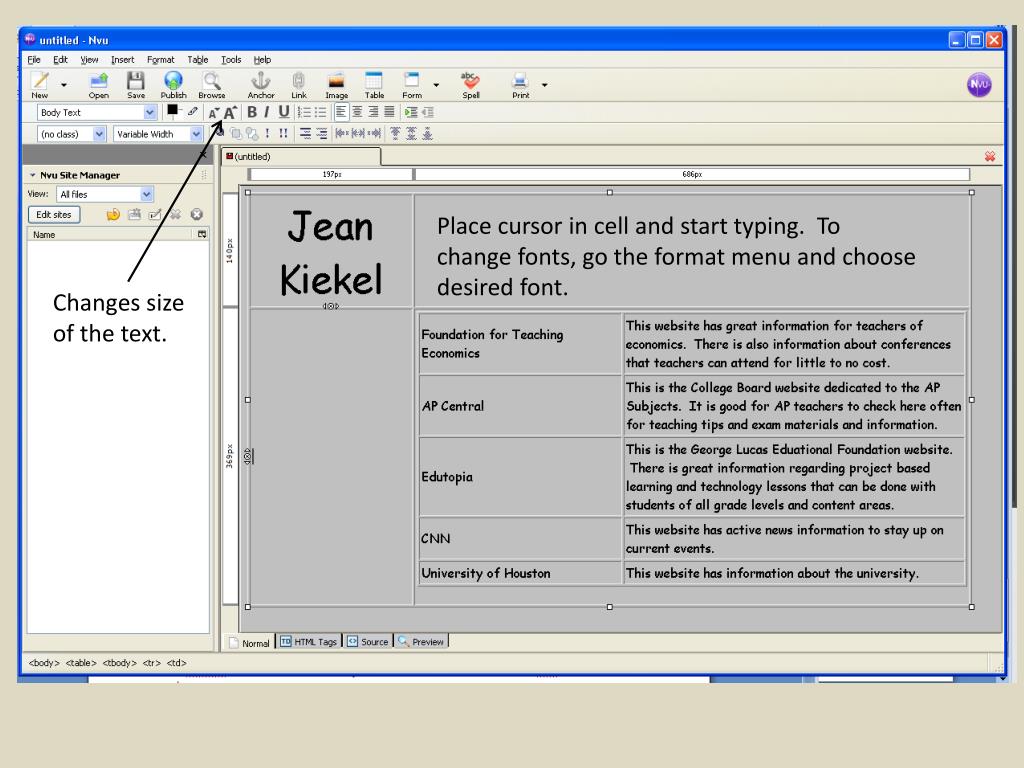Open the Body Text paragraph format dropdown
The image size is (1024, 768).
click(x=97, y=112)
